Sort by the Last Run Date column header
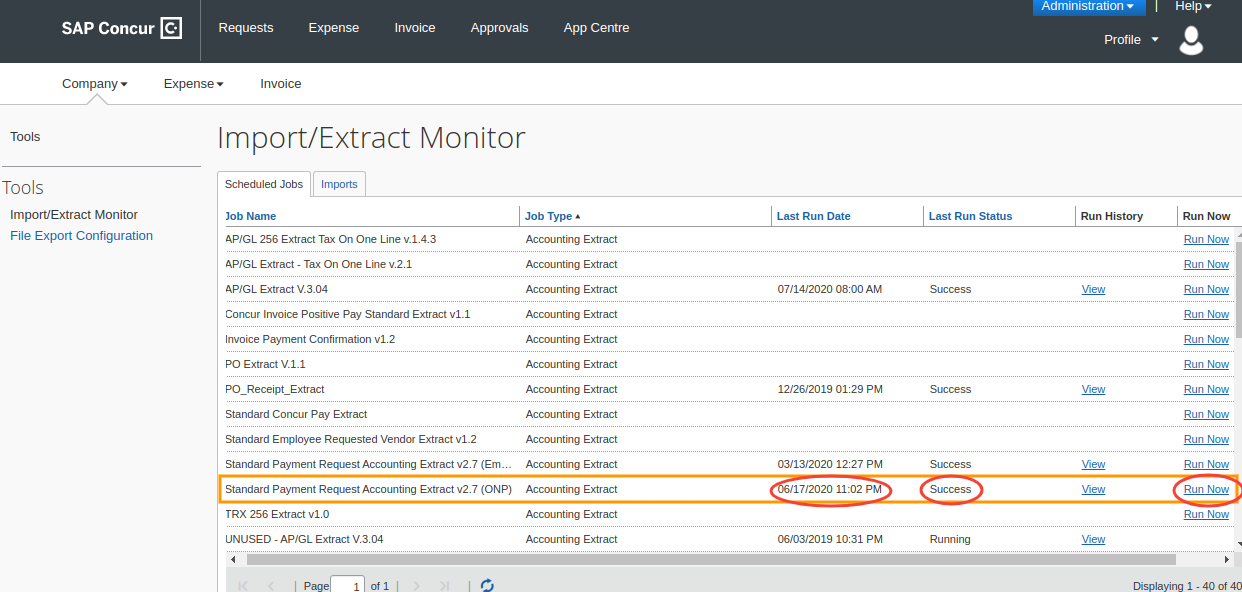Screen dimensions: 1242x592 click(814, 216)
